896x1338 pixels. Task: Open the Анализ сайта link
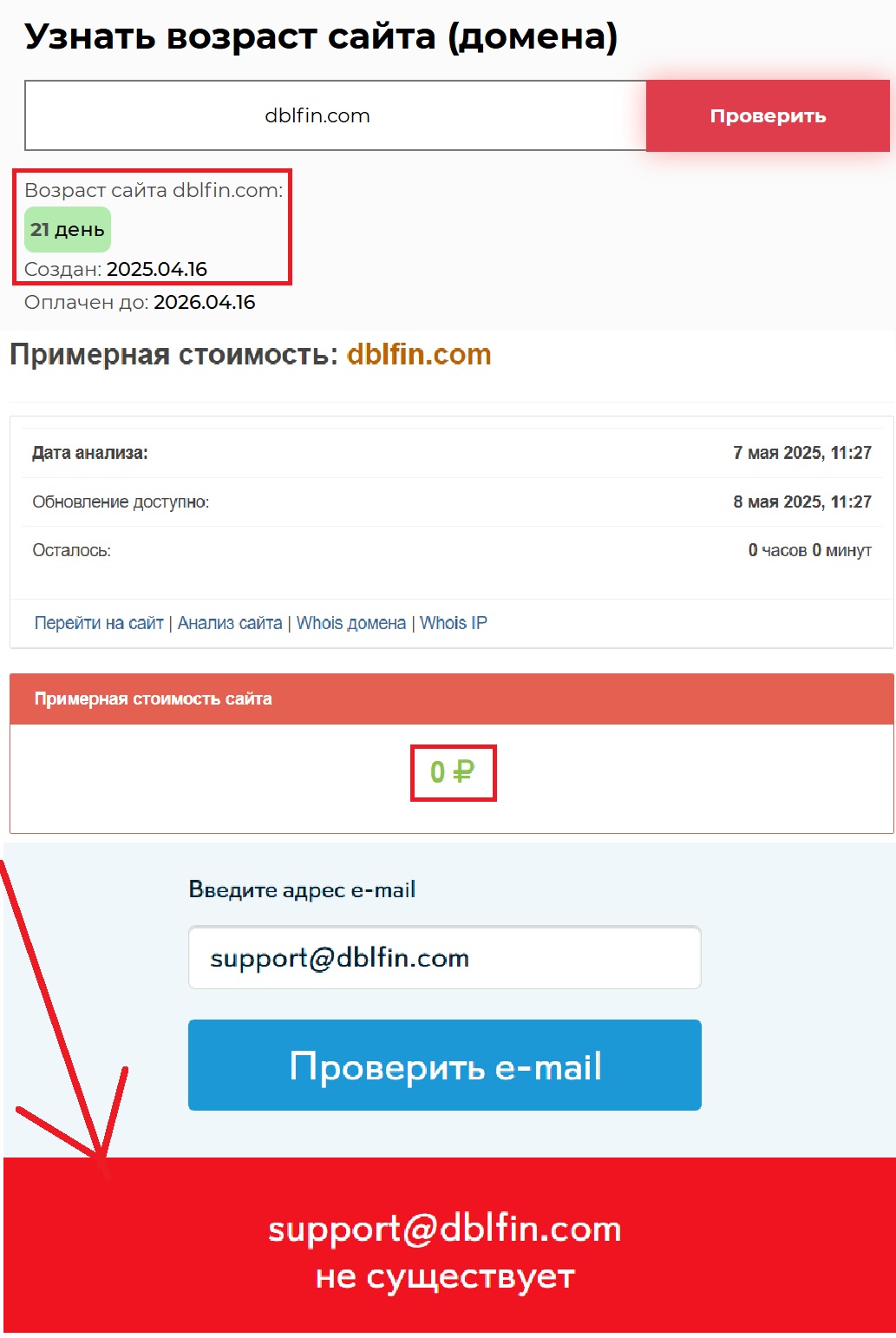click(230, 623)
